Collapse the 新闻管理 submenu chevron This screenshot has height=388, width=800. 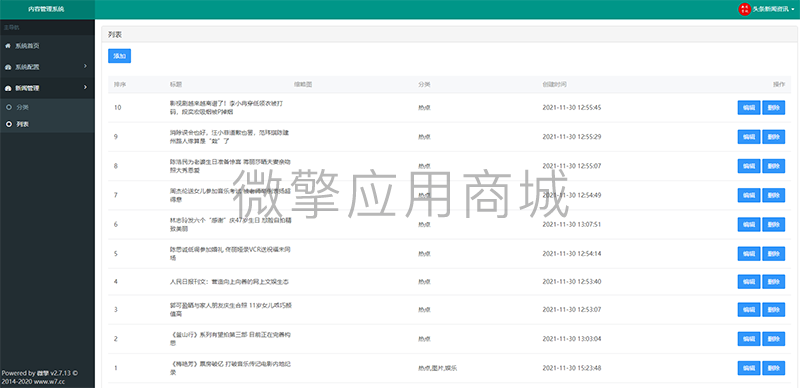tap(85, 88)
